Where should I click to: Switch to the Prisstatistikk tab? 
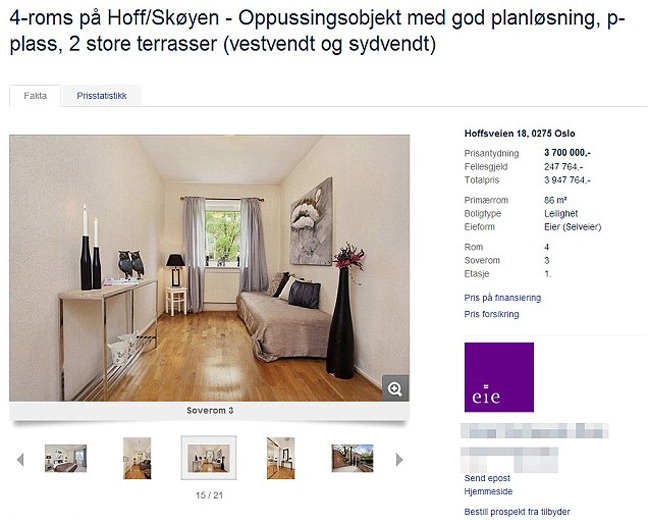point(102,96)
